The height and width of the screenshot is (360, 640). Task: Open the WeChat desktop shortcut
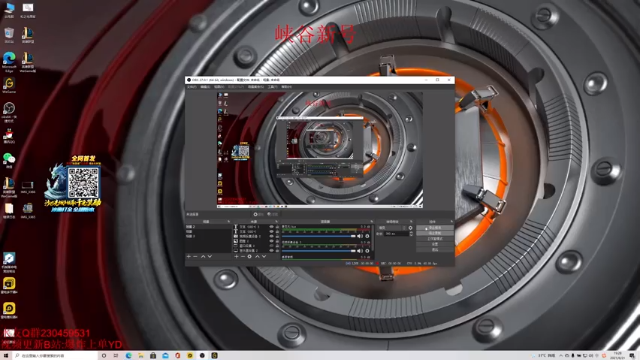[9, 160]
